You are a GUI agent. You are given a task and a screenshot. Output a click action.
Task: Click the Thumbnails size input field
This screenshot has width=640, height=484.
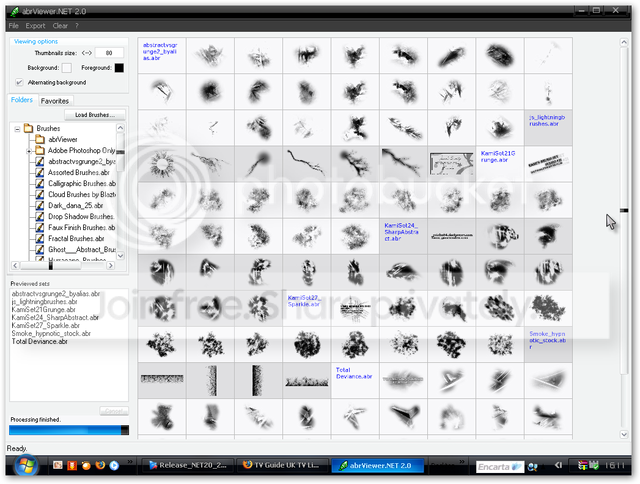[109, 53]
